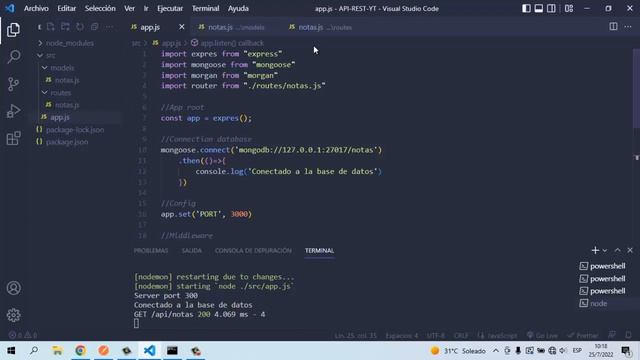Maximize the terminal panel size
Viewport: 640px width, 360px height.
(x=618, y=250)
